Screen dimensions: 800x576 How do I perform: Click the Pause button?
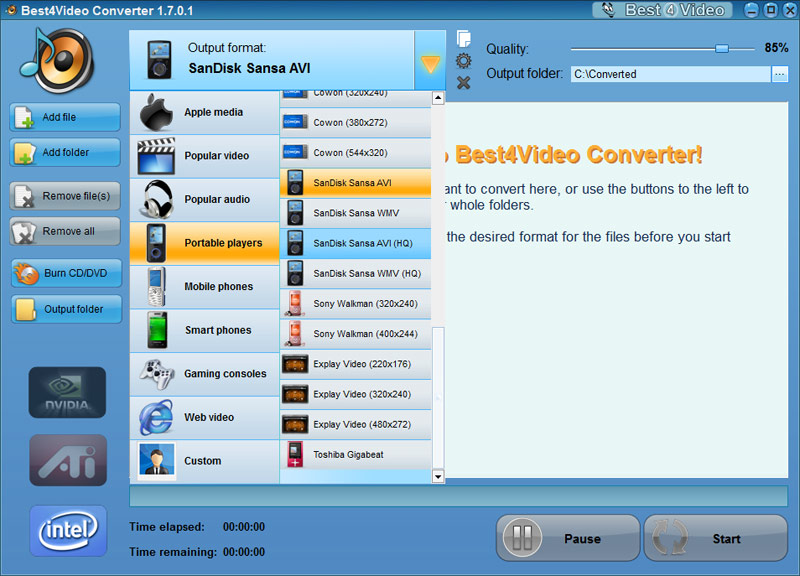(568, 538)
